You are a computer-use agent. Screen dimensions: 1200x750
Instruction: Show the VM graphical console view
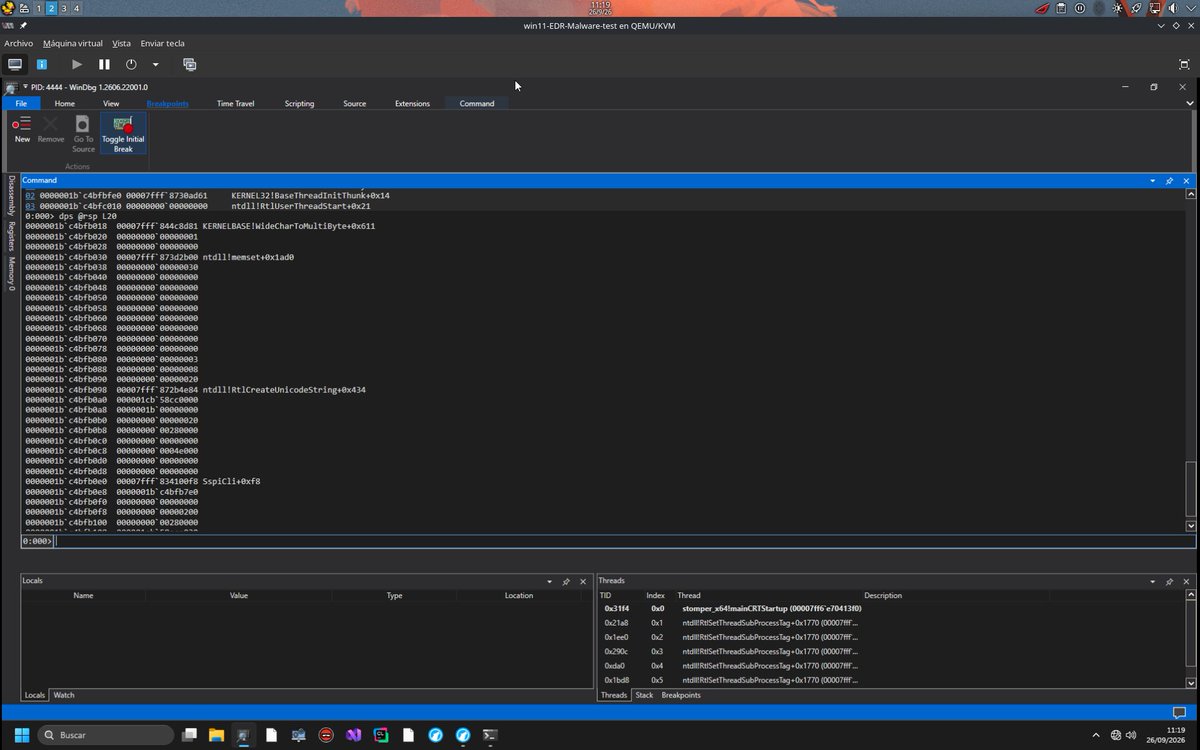point(15,64)
